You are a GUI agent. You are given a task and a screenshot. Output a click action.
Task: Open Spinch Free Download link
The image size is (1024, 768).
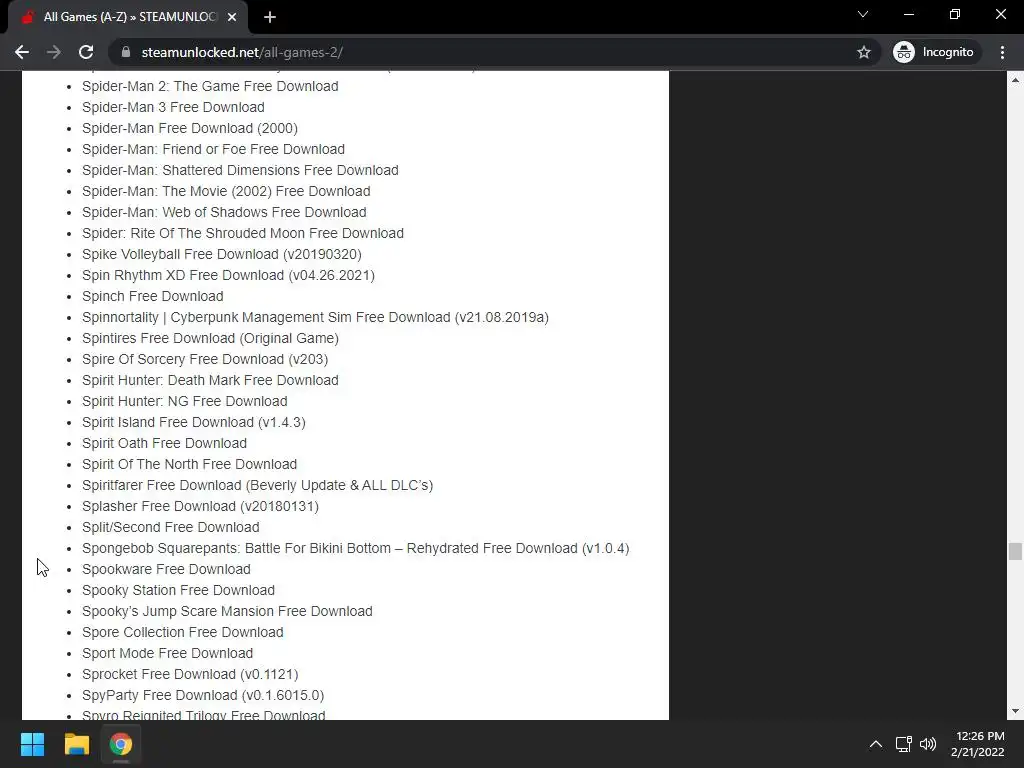[x=153, y=296]
